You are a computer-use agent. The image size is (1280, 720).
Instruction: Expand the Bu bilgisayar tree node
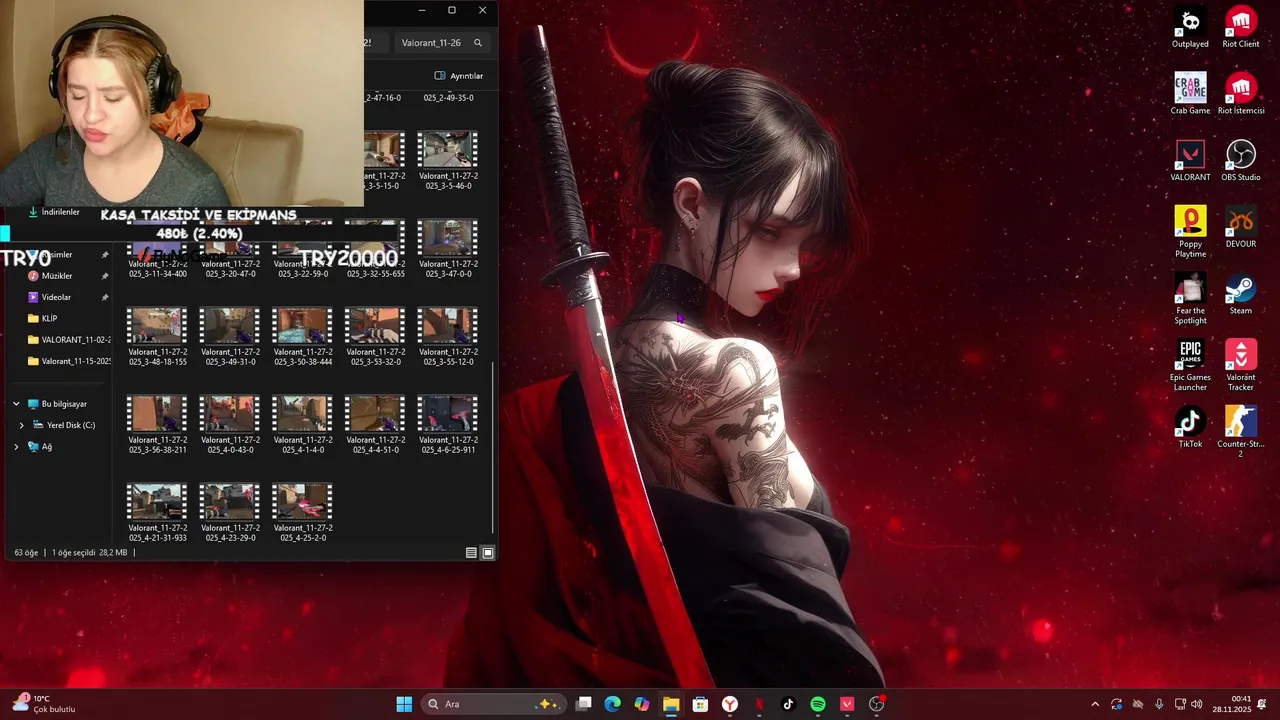click(x=16, y=404)
